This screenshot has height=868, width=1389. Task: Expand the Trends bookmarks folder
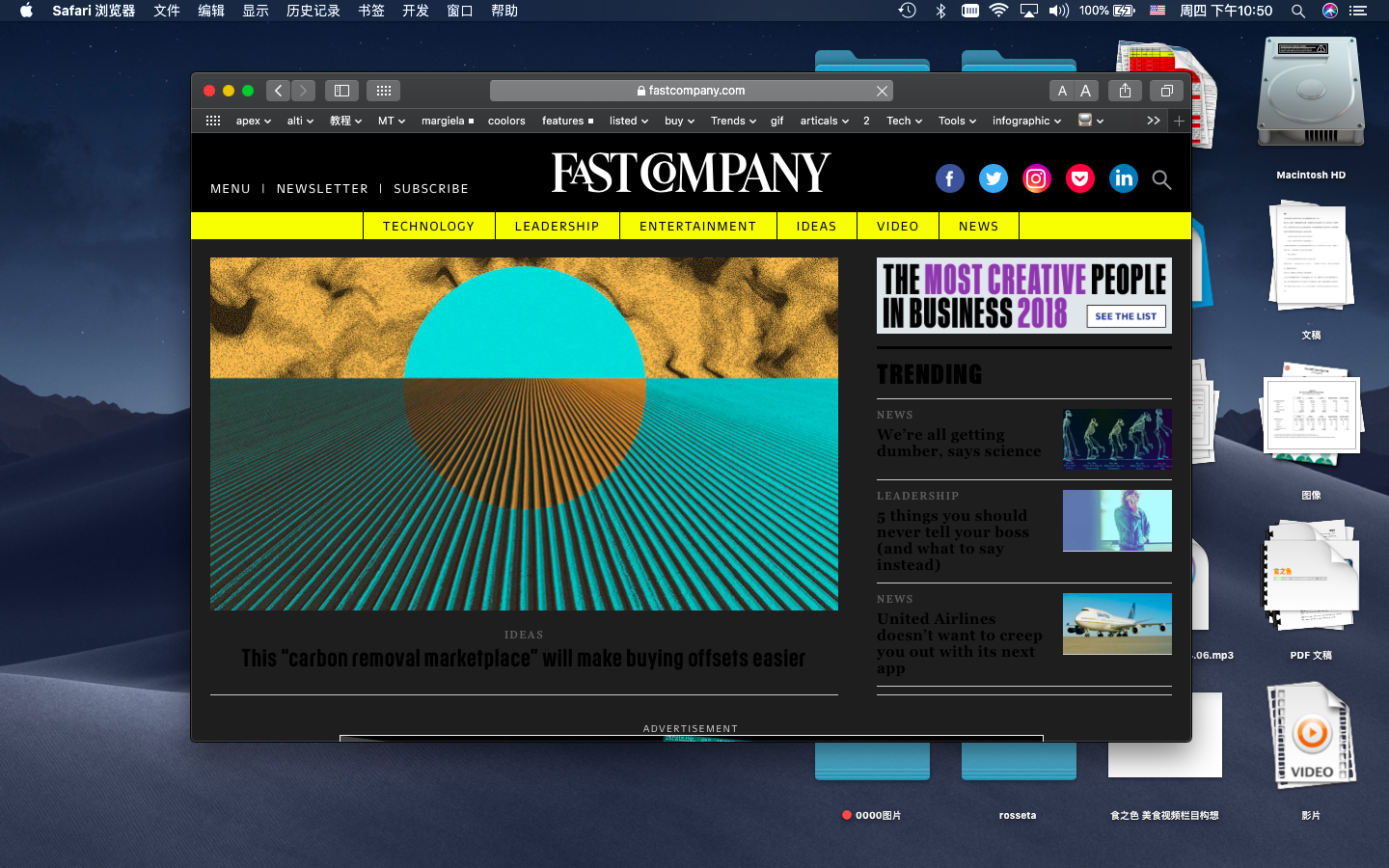pos(733,121)
